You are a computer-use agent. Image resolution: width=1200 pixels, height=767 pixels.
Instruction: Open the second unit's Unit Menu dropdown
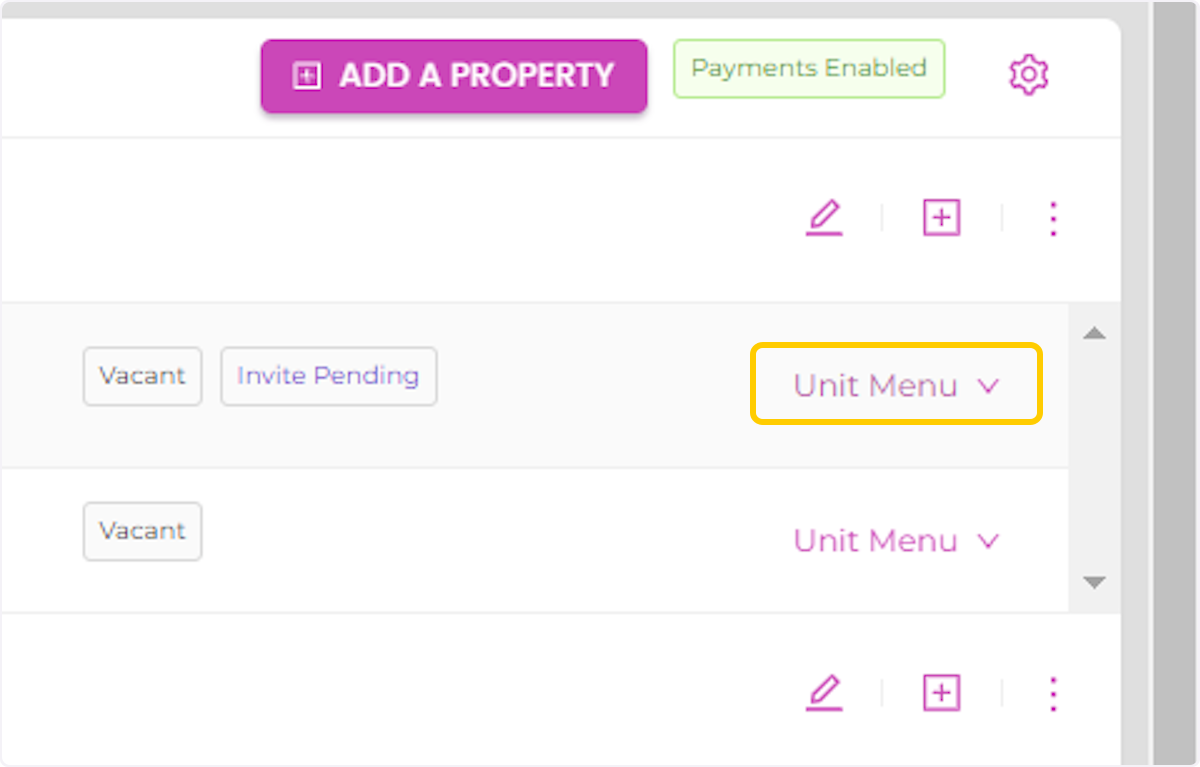(895, 541)
